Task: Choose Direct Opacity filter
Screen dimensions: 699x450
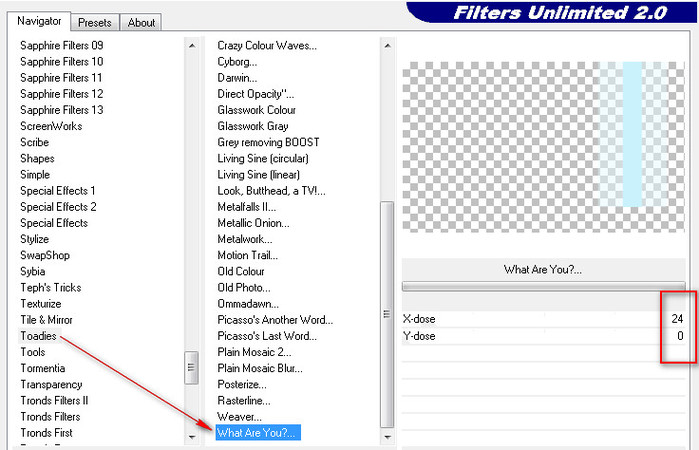Action: 256,94
